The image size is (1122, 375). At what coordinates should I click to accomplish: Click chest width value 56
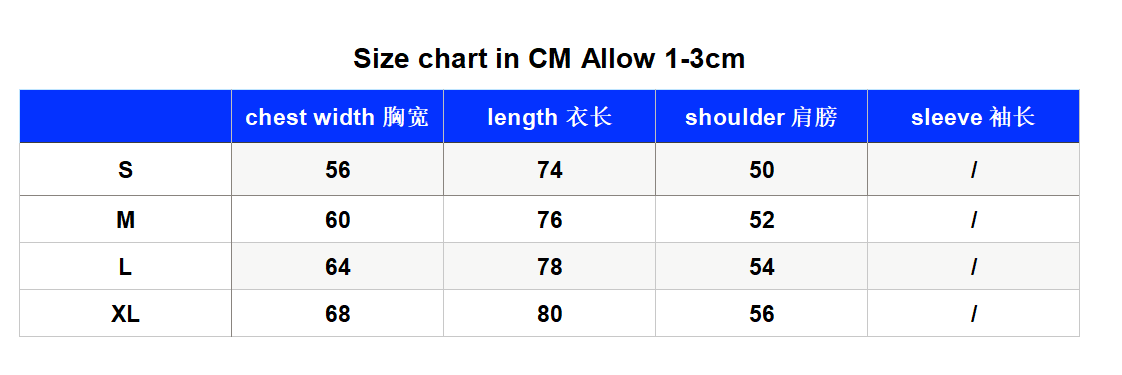[x=337, y=170]
